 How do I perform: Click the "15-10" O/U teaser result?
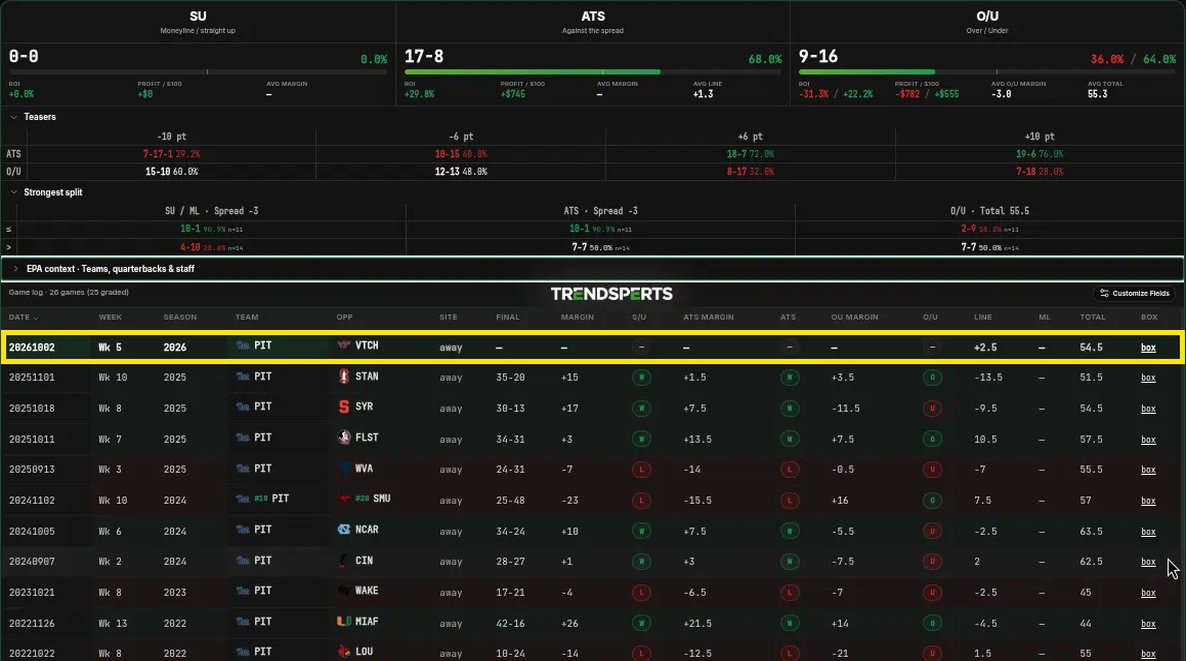(x=157, y=172)
